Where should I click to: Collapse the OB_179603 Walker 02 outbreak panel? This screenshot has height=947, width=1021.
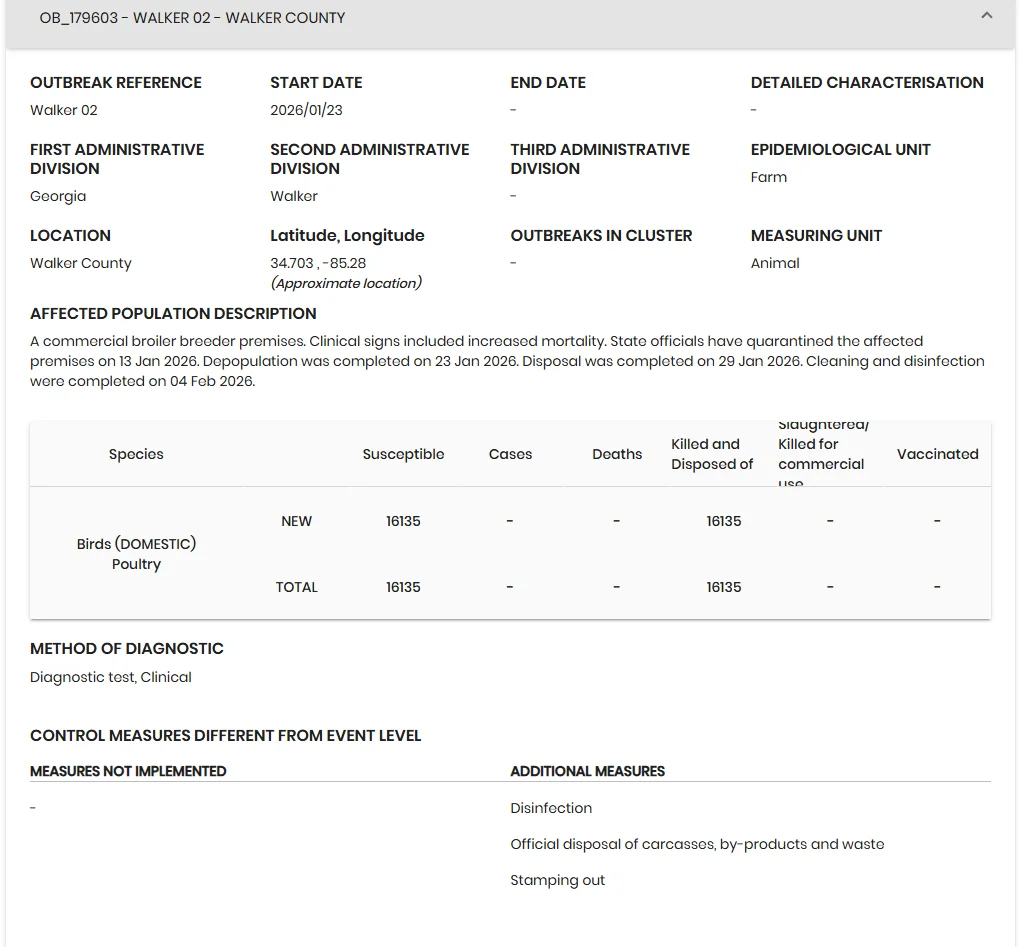(986, 16)
